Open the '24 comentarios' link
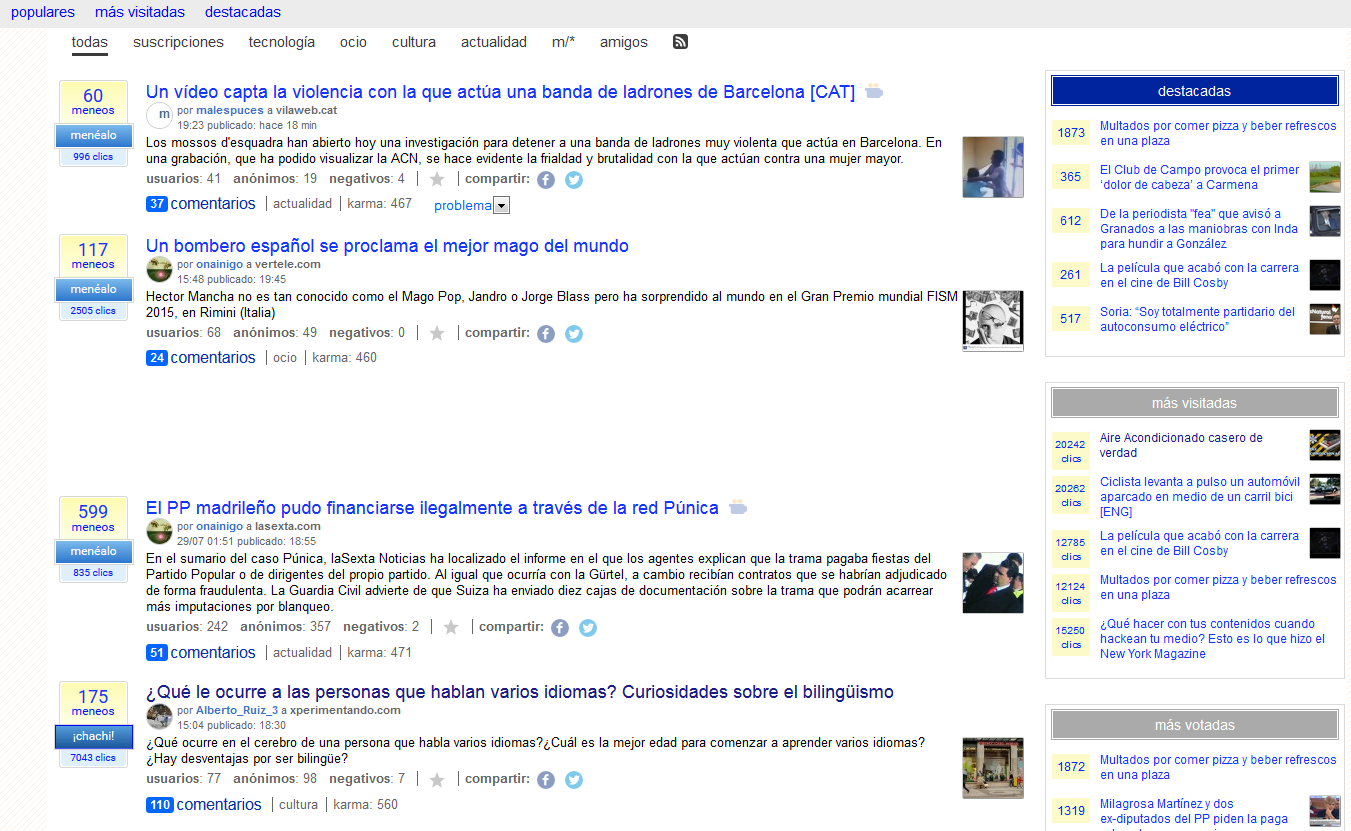Viewport: 1351px width, 831px height. 201,358
